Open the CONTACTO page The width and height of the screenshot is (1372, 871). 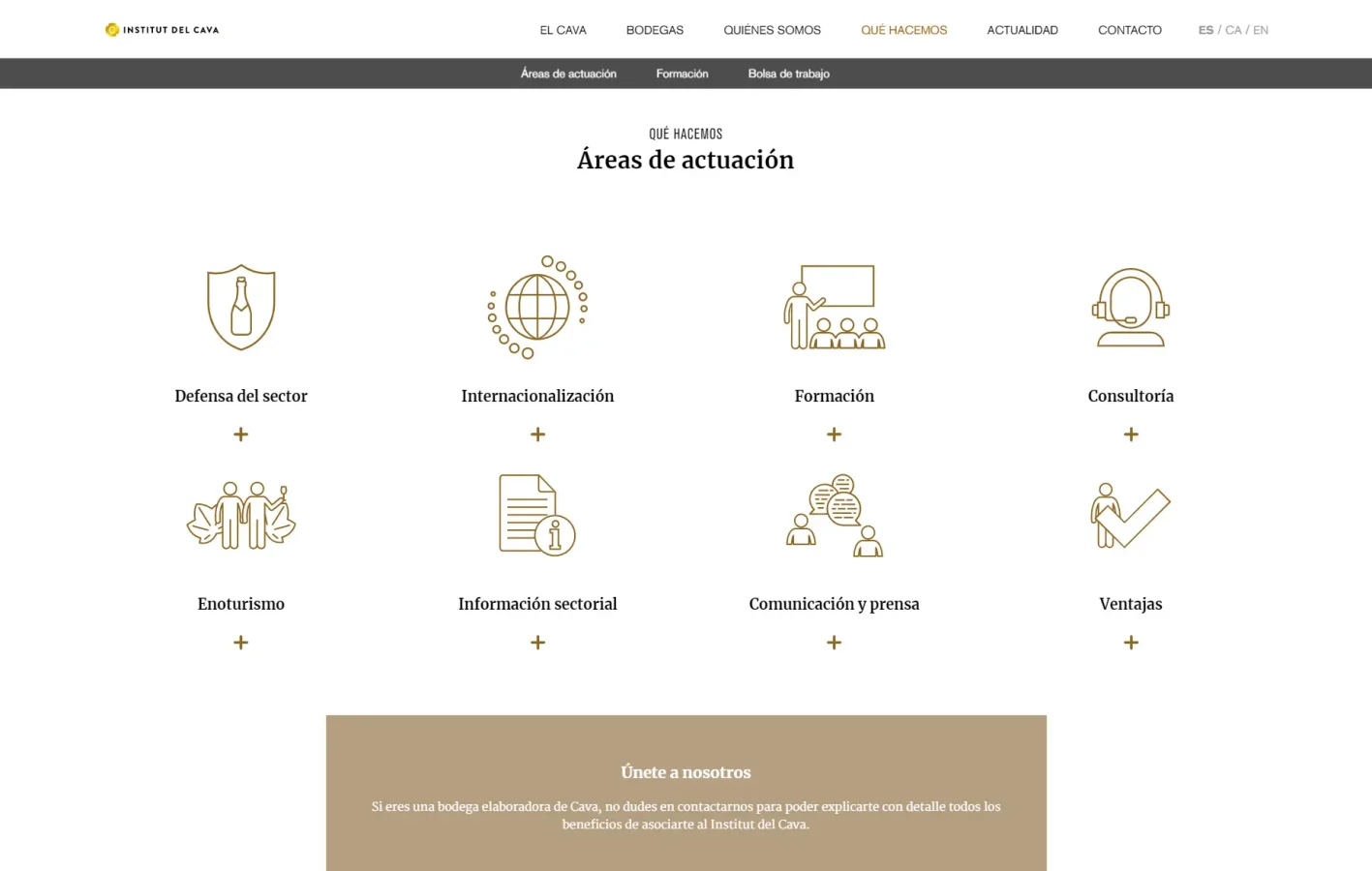point(1129,30)
